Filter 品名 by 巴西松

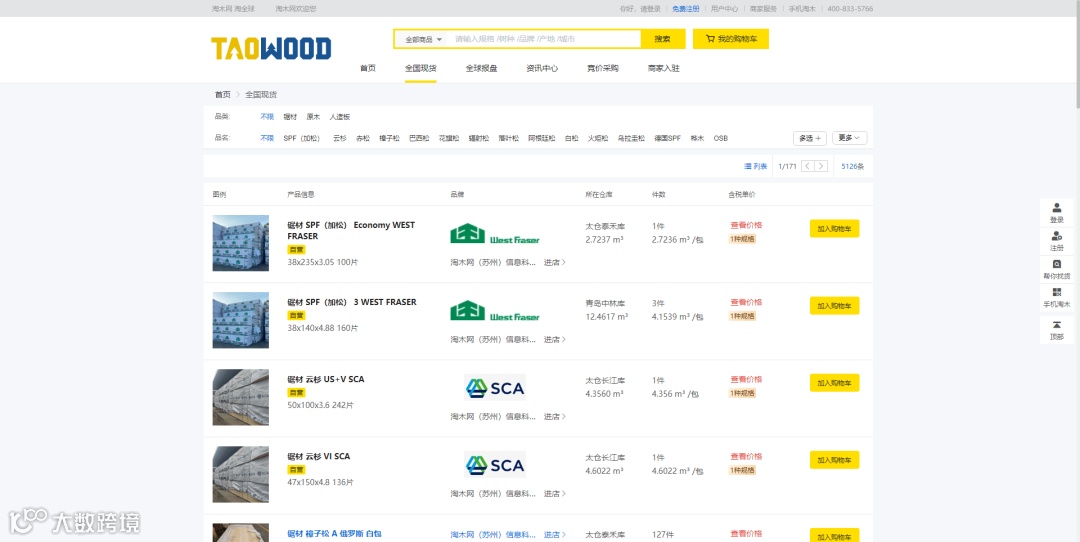click(419, 138)
